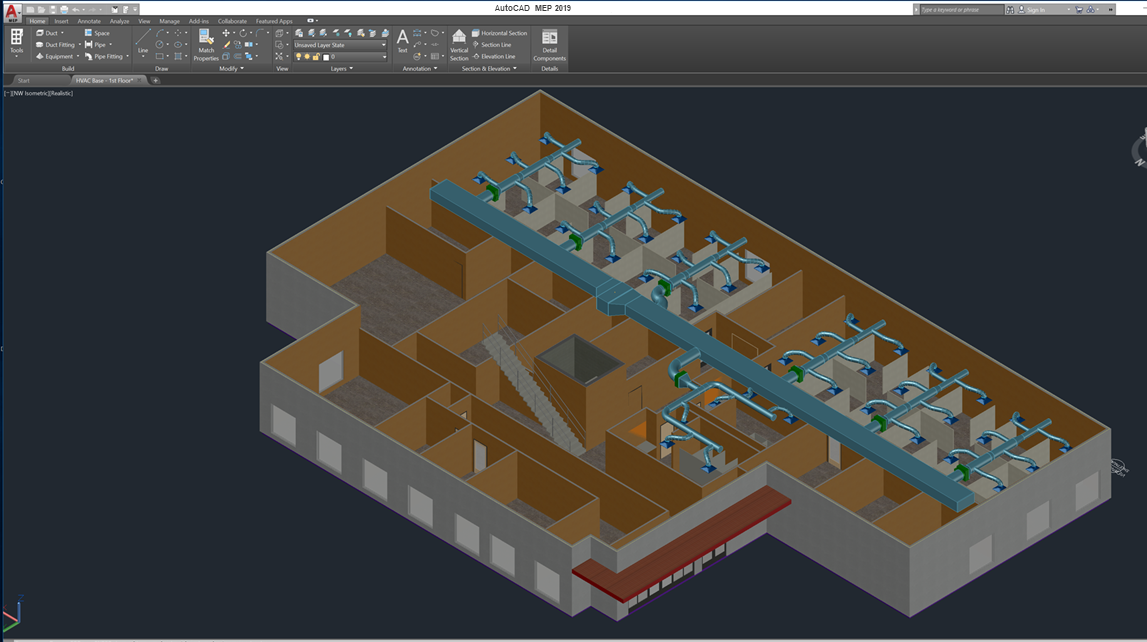Click the Space tool icon

(x=97, y=33)
